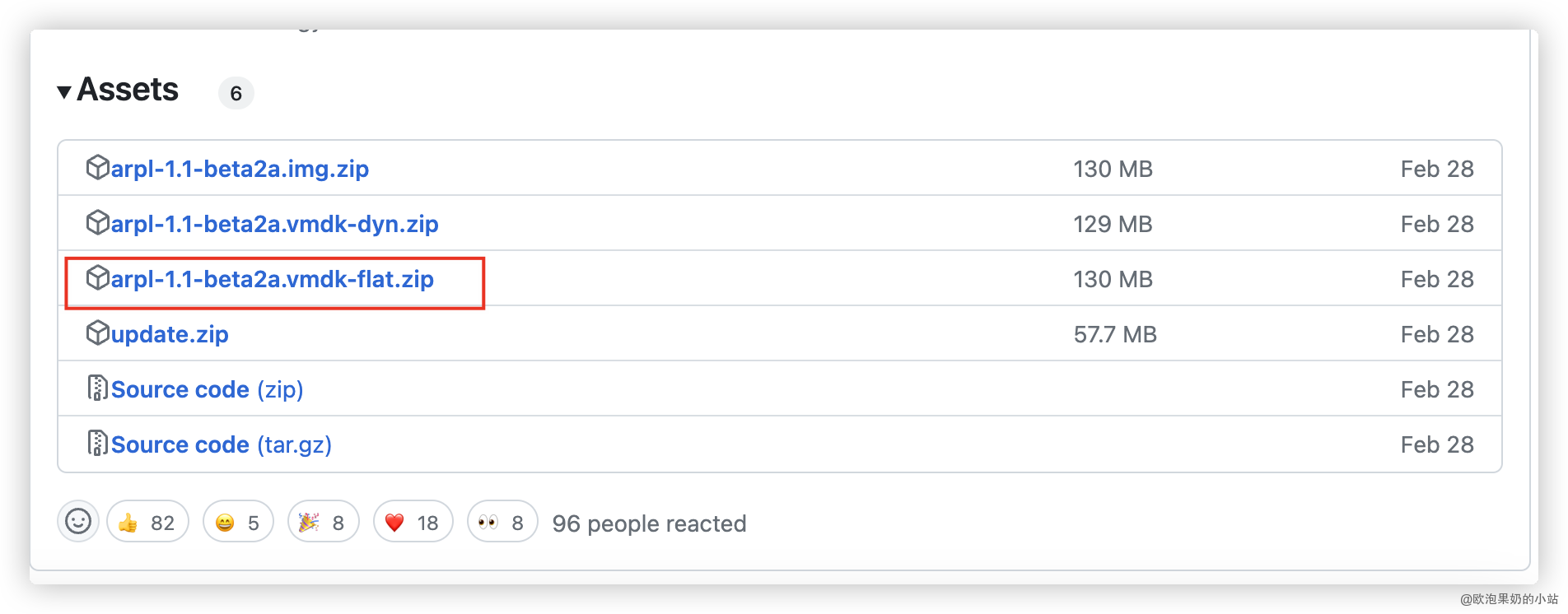Open the smiley add-reaction picker
Viewport: 1568px width, 614px height.
coord(78,522)
